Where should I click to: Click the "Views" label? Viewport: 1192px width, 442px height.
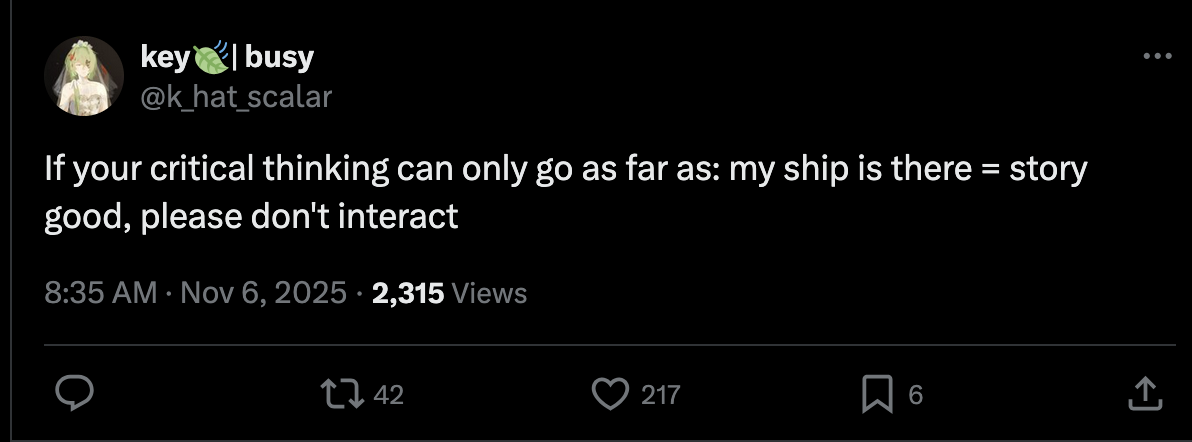(x=489, y=293)
